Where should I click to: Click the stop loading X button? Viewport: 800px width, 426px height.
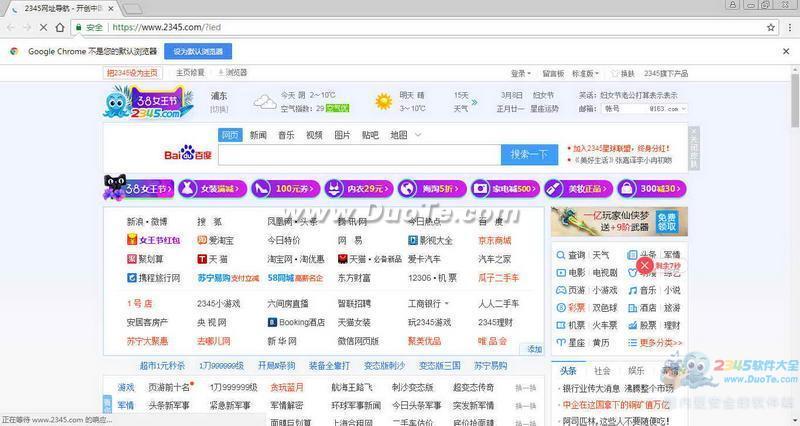[43, 28]
